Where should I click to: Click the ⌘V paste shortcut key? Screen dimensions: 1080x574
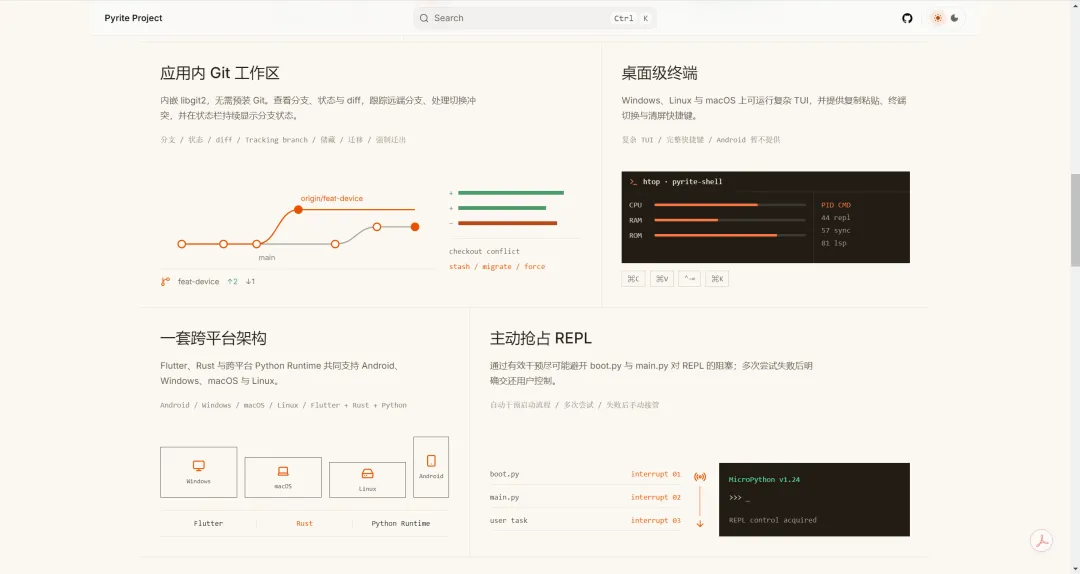pyautogui.click(x=661, y=278)
